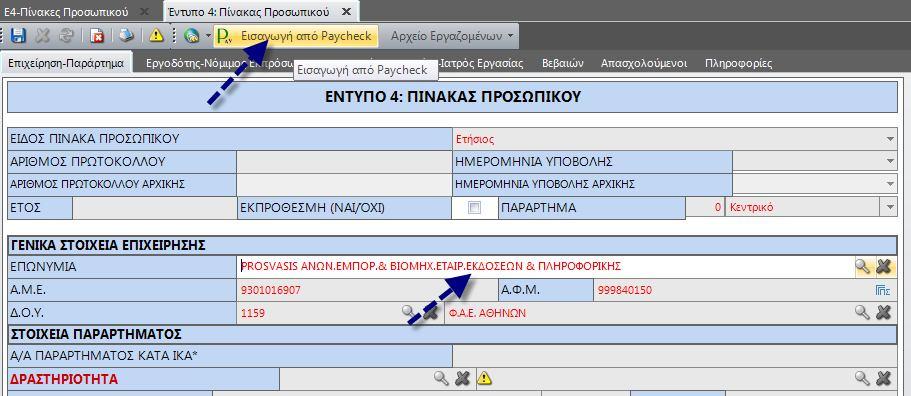
Task: Select the Επιχείρηση-Παράρτημα tab
Action: tap(66, 63)
